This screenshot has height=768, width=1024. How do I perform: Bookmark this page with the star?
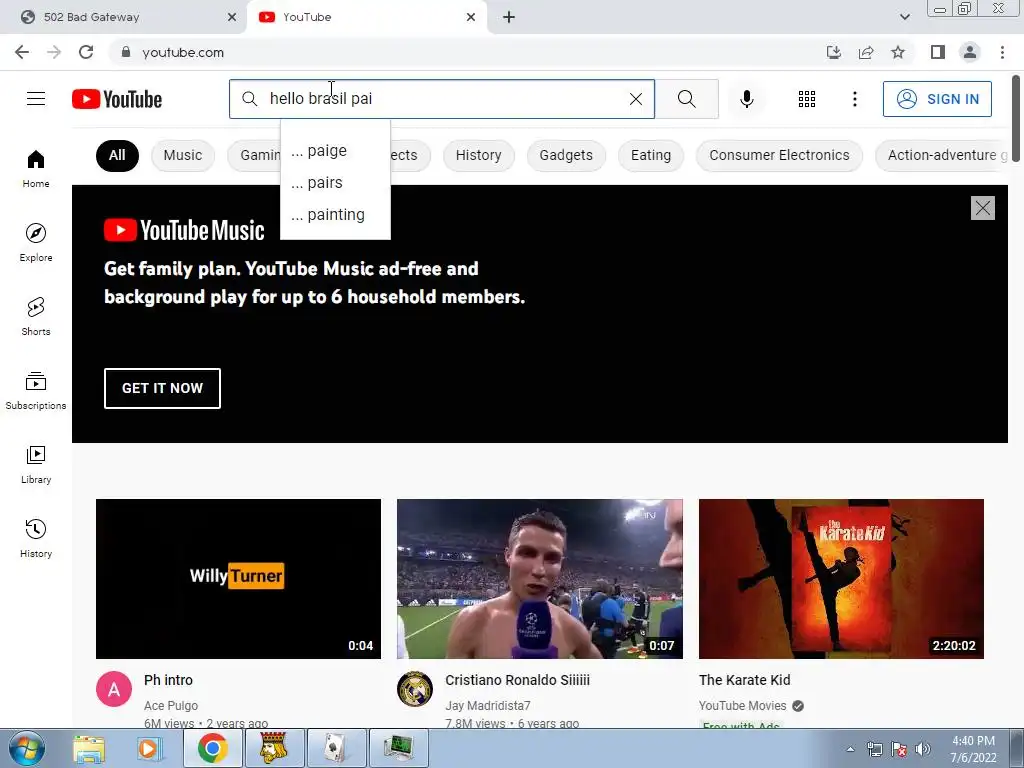[x=898, y=52]
